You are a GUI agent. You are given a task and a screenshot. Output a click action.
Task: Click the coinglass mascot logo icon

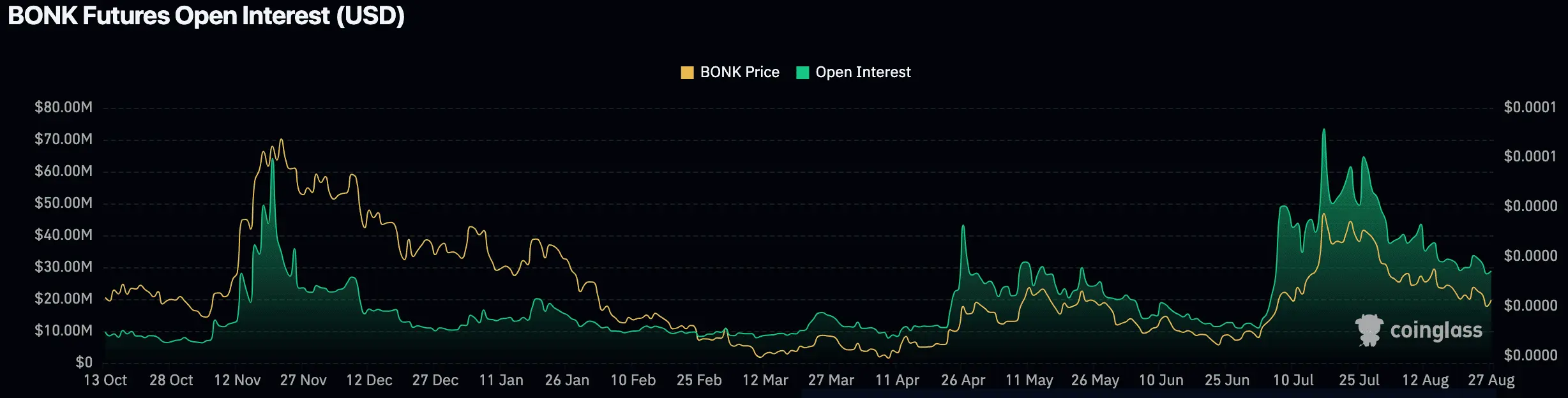point(1369,330)
